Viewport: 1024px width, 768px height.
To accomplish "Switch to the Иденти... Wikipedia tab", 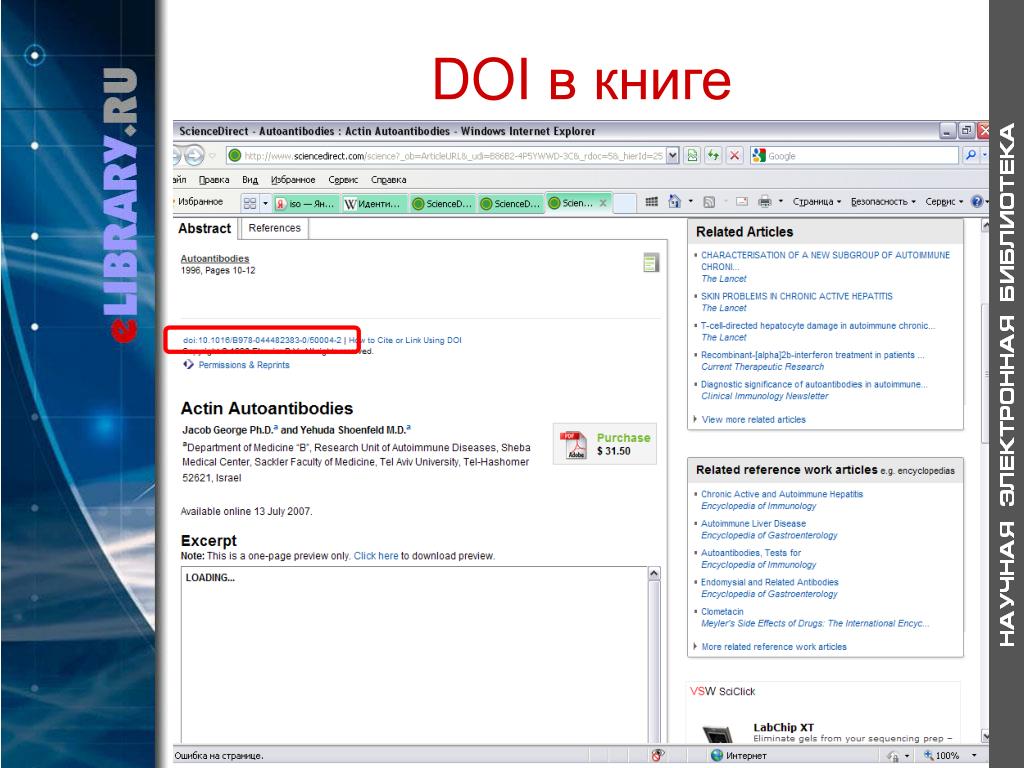I will pos(373,203).
